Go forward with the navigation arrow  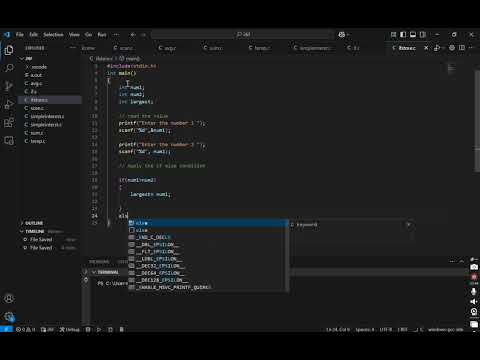[x=143, y=34]
